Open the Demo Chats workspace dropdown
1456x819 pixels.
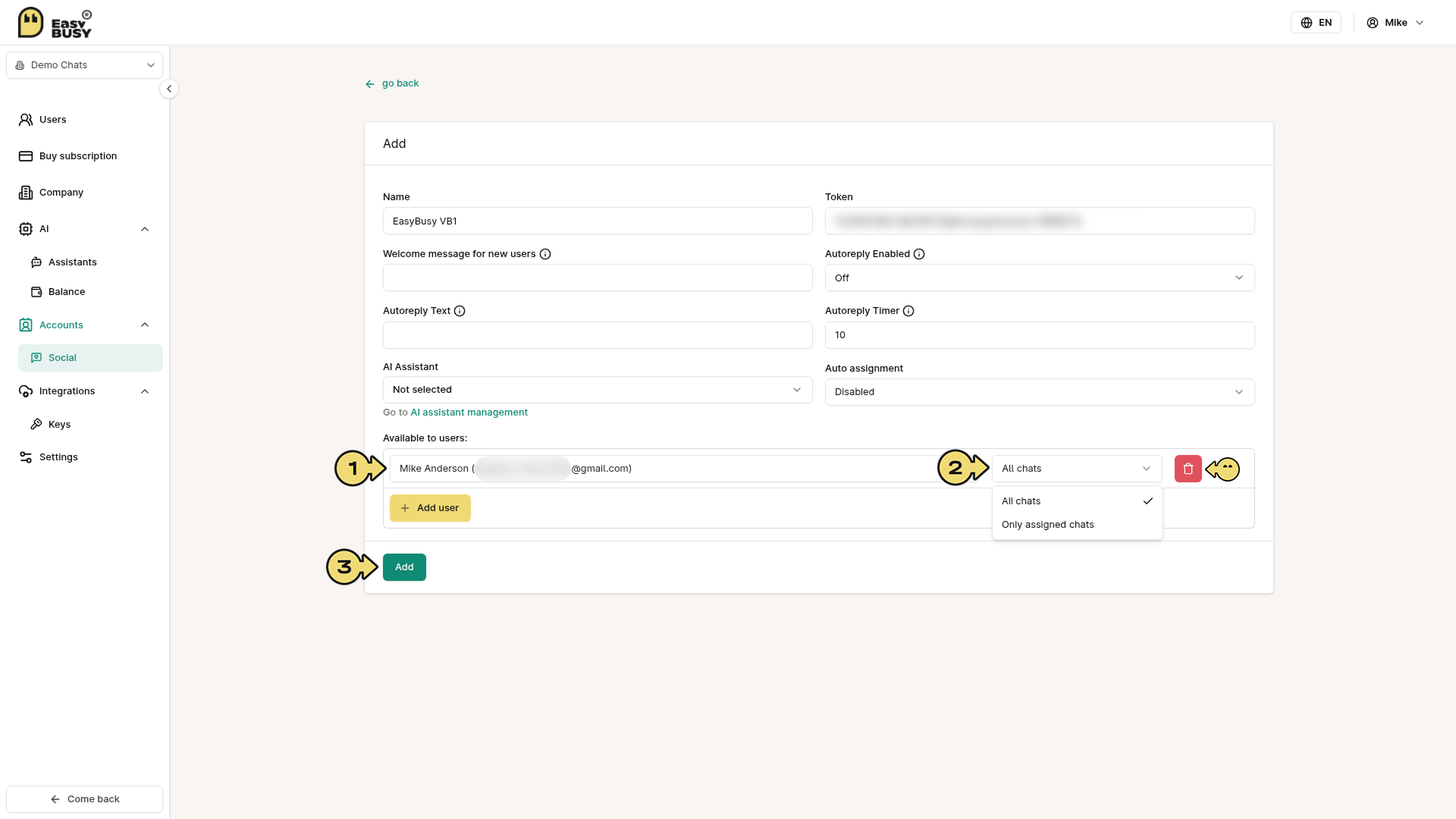(84, 65)
